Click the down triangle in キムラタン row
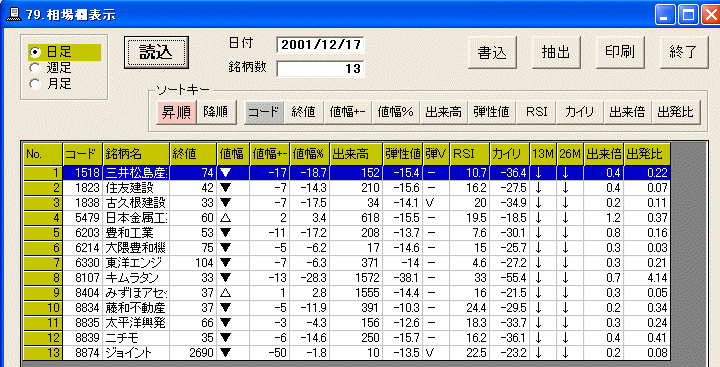The height and width of the screenshot is (367, 720). click(x=225, y=278)
